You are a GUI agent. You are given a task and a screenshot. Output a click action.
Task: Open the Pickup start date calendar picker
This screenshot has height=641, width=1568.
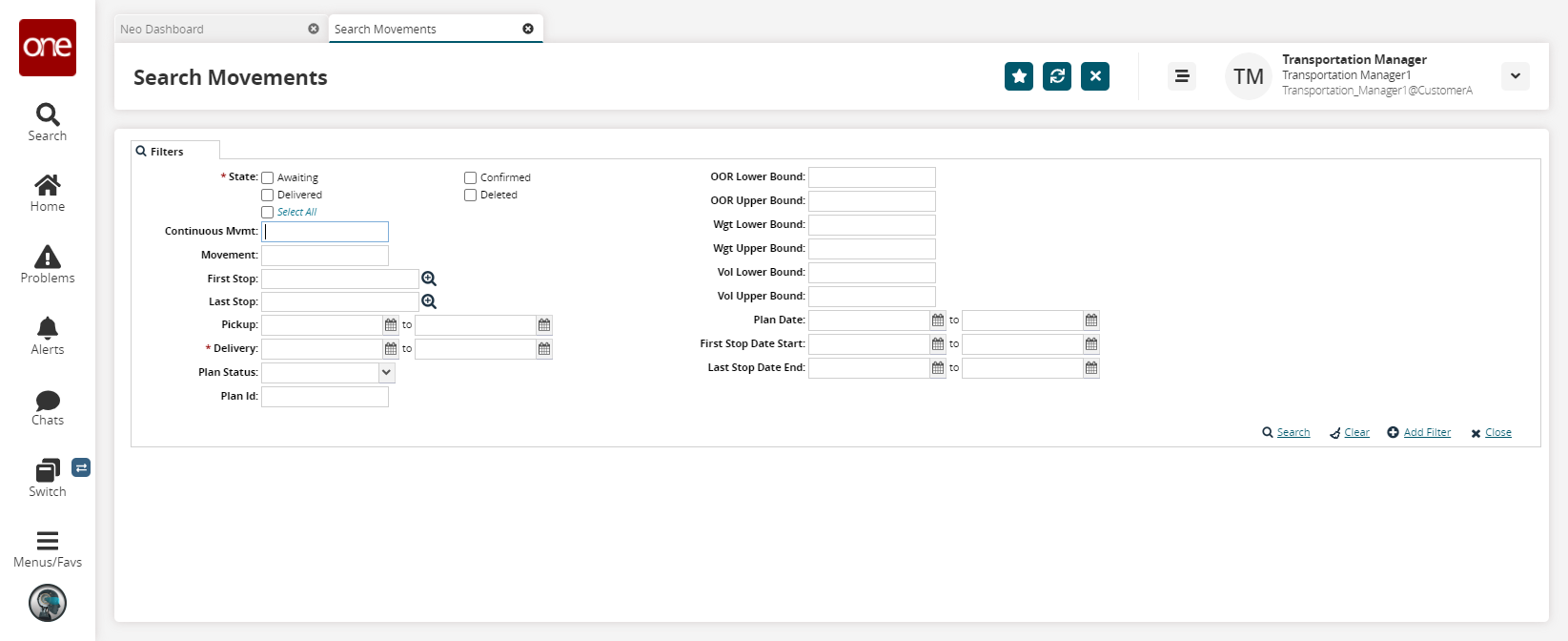pyautogui.click(x=391, y=325)
